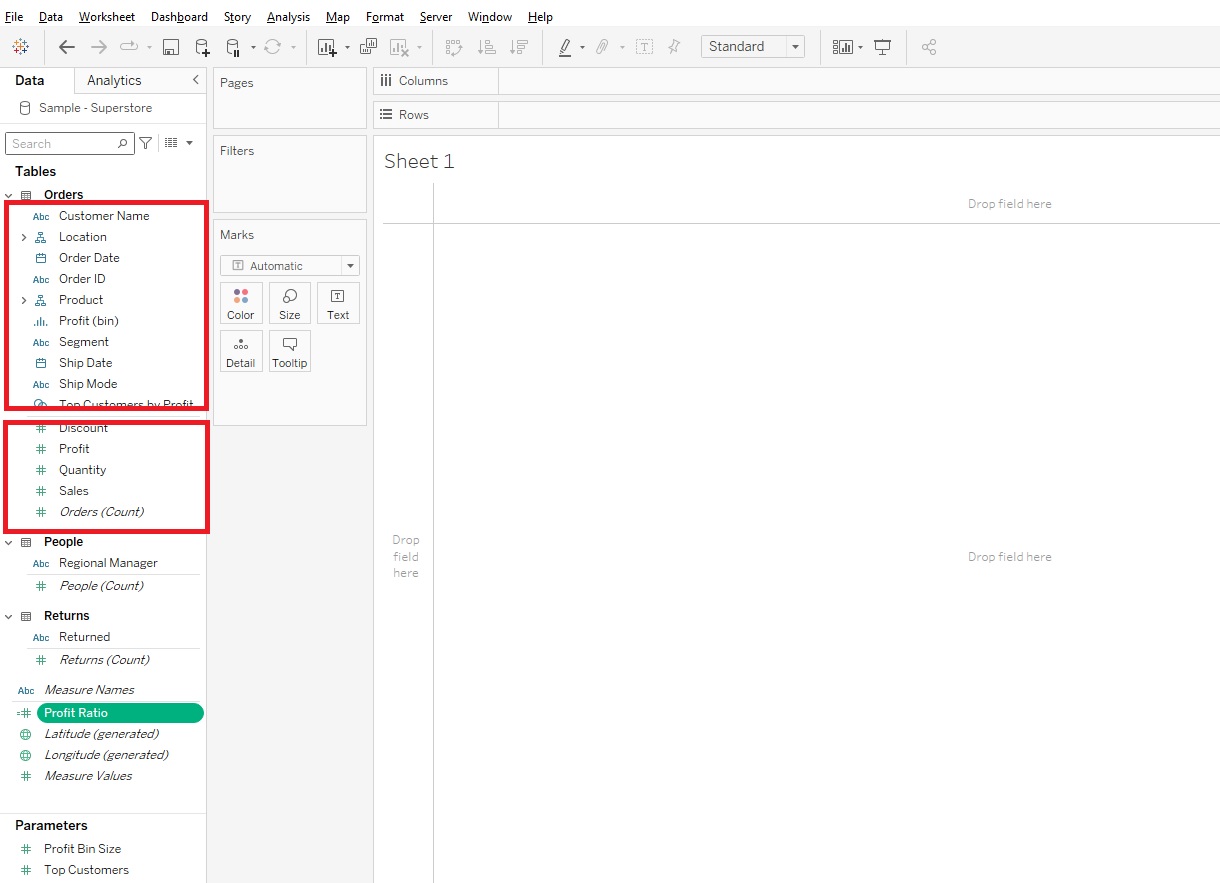Viewport: 1220px width, 883px height.
Task: Click the Undo back arrow
Action: pyautogui.click(x=67, y=47)
